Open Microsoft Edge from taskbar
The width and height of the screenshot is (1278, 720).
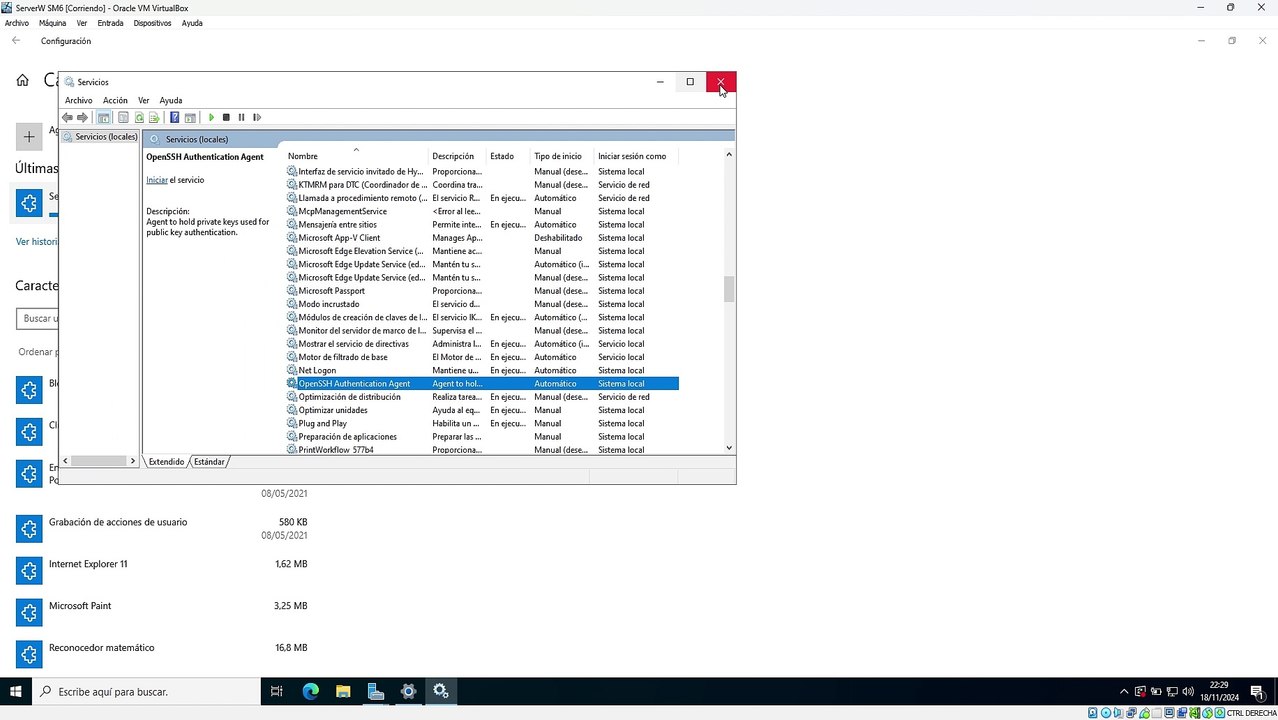click(x=310, y=691)
